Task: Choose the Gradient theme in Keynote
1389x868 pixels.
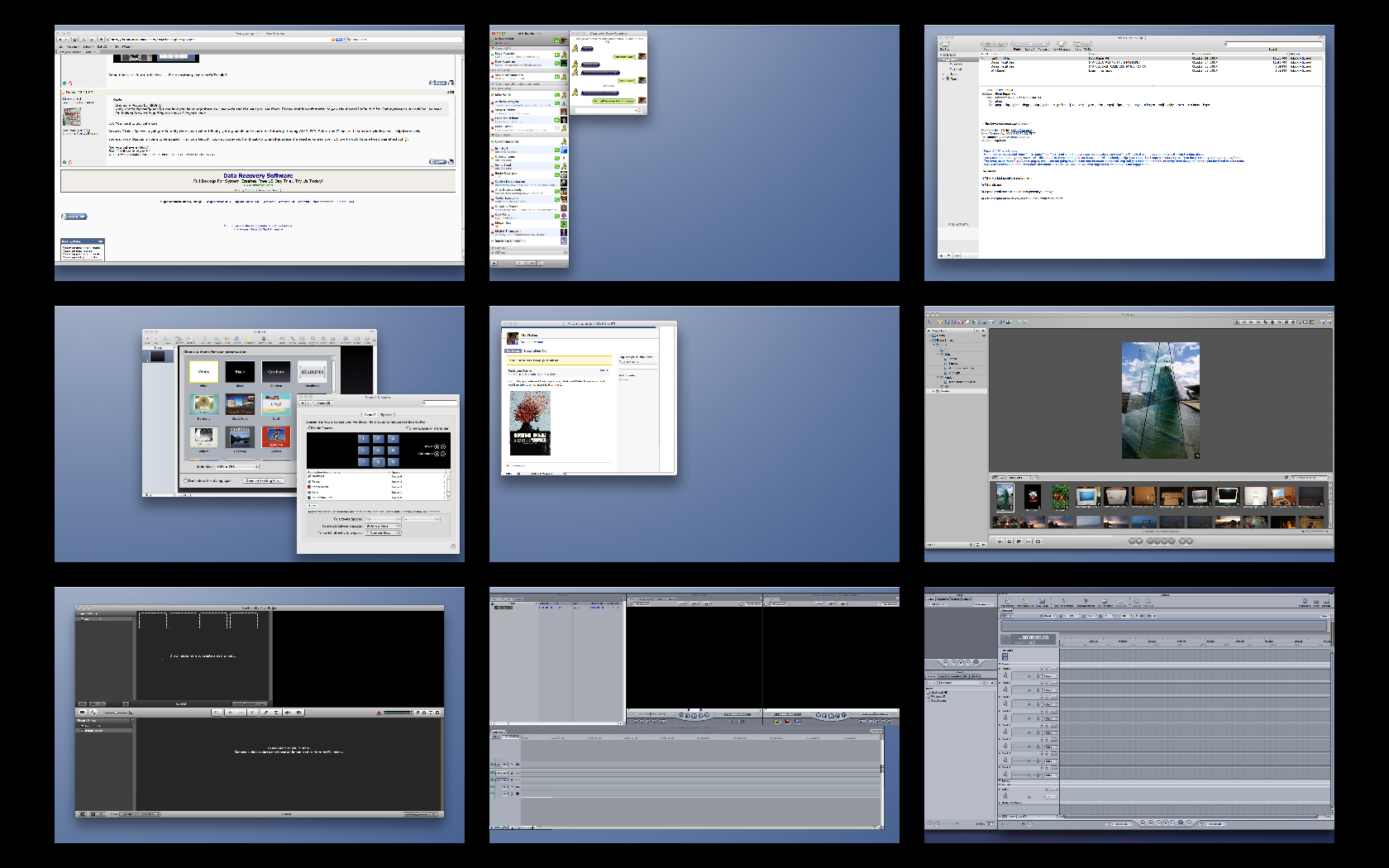Action: pos(276,372)
